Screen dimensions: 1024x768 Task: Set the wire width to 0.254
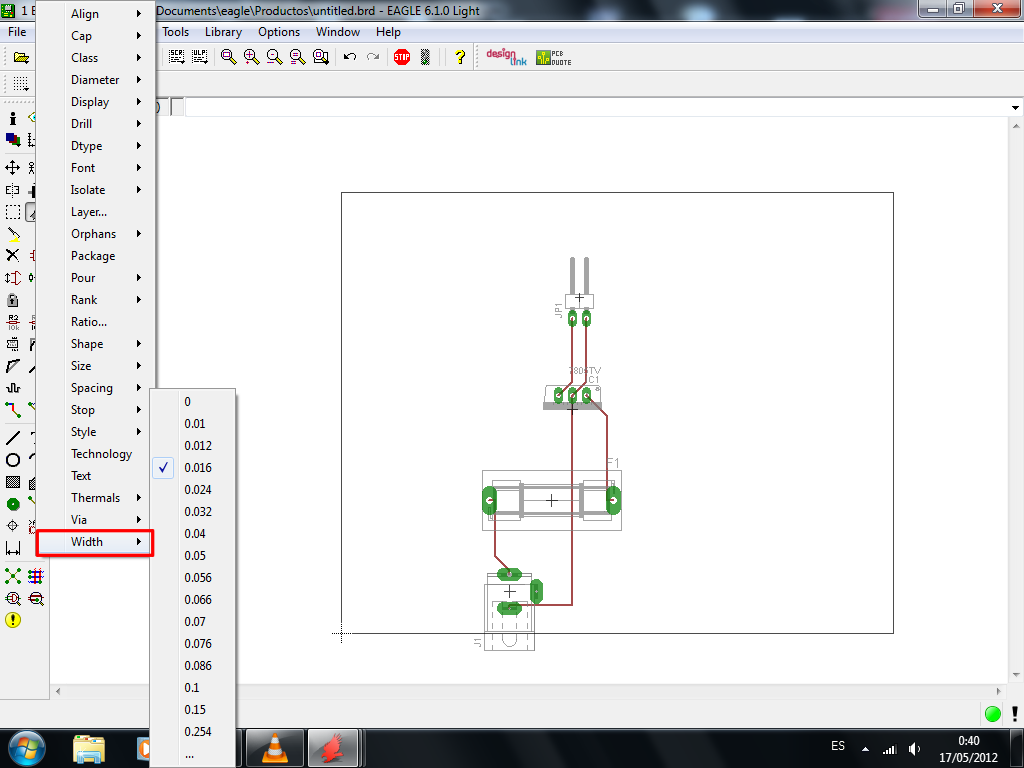click(193, 731)
